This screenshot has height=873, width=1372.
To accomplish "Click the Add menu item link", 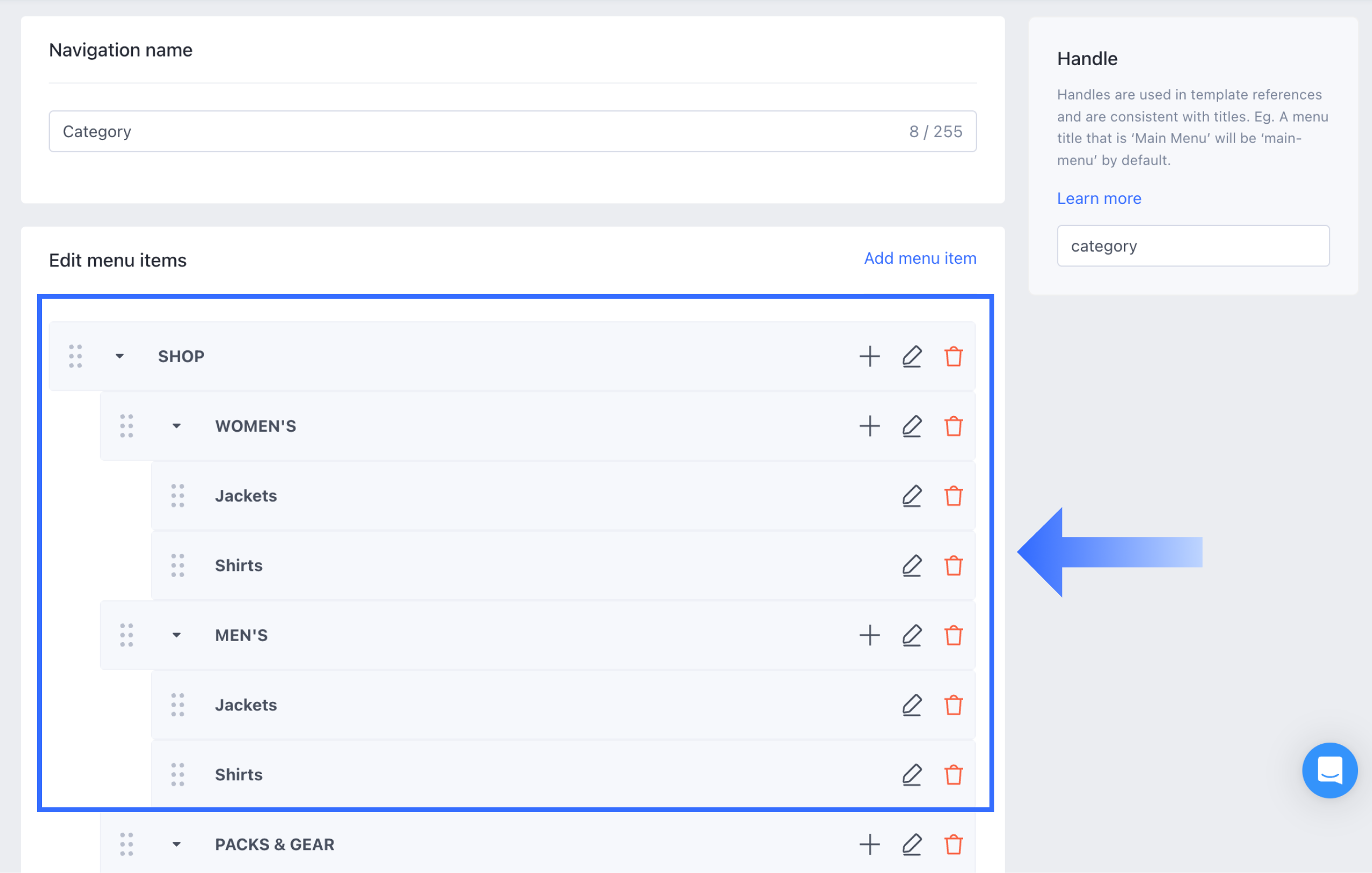I will click(x=920, y=259).
